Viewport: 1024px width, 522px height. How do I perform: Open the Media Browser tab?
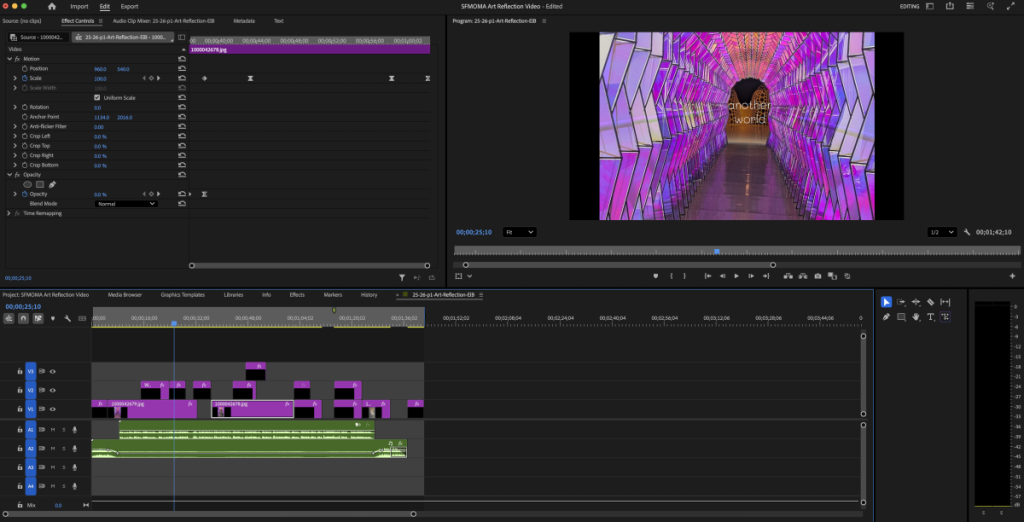click(x=125, y=295)
